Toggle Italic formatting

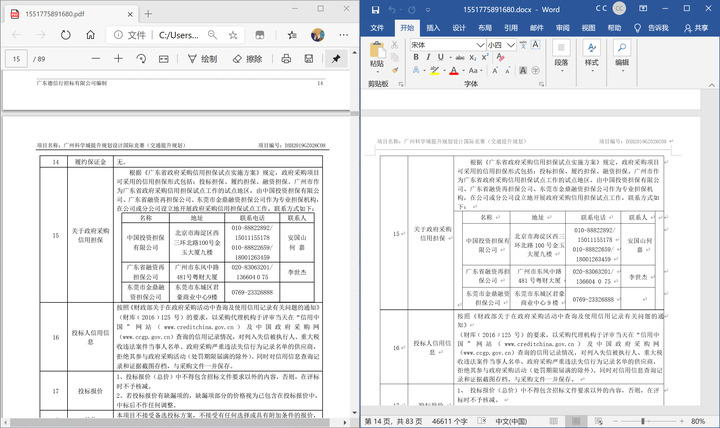(x=428, y=57)
